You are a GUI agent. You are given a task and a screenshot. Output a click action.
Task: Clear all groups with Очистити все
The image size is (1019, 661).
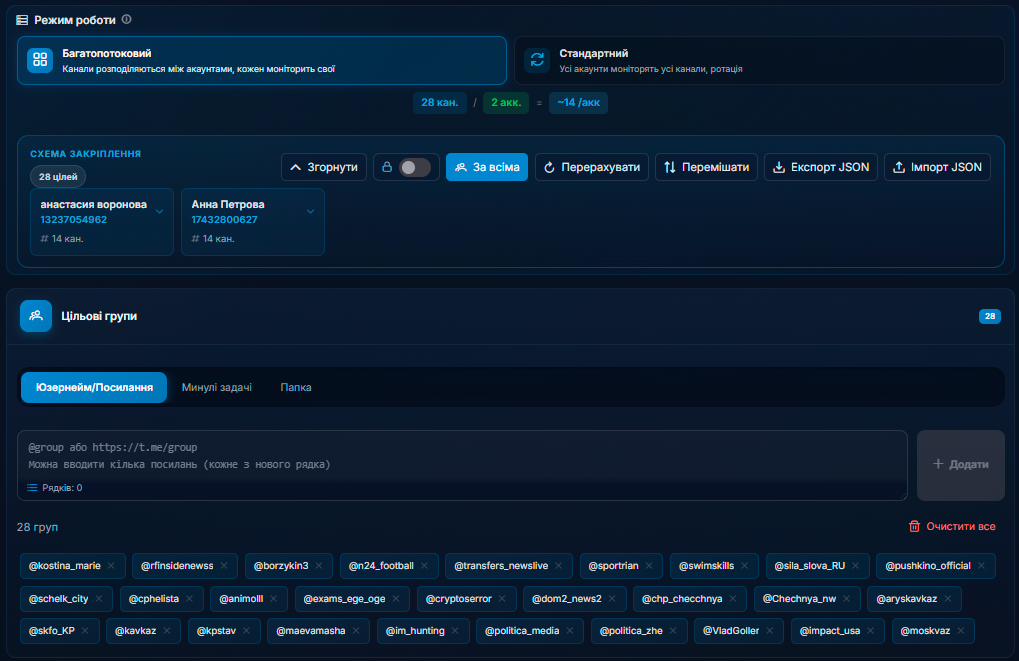[x=952, y=526]
